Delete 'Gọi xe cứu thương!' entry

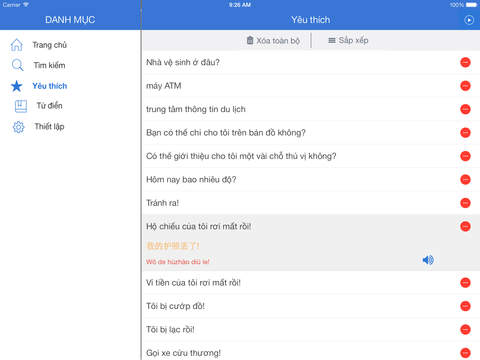tap(465, 353)
